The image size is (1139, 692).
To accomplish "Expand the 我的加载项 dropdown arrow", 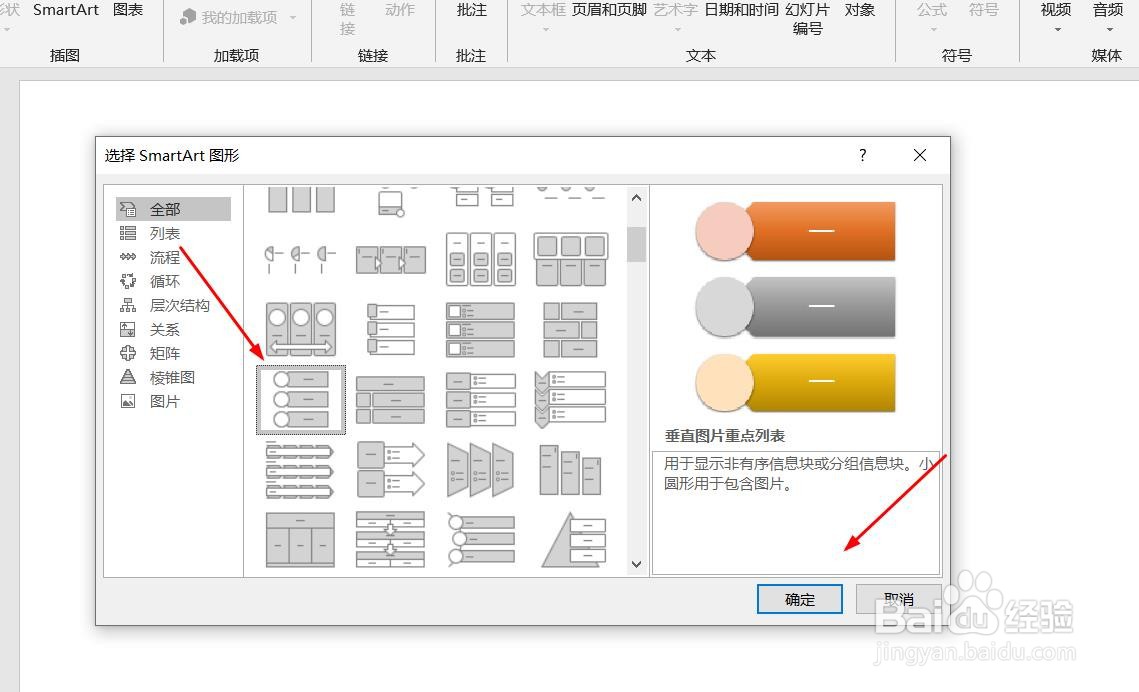I will point(293,17).
